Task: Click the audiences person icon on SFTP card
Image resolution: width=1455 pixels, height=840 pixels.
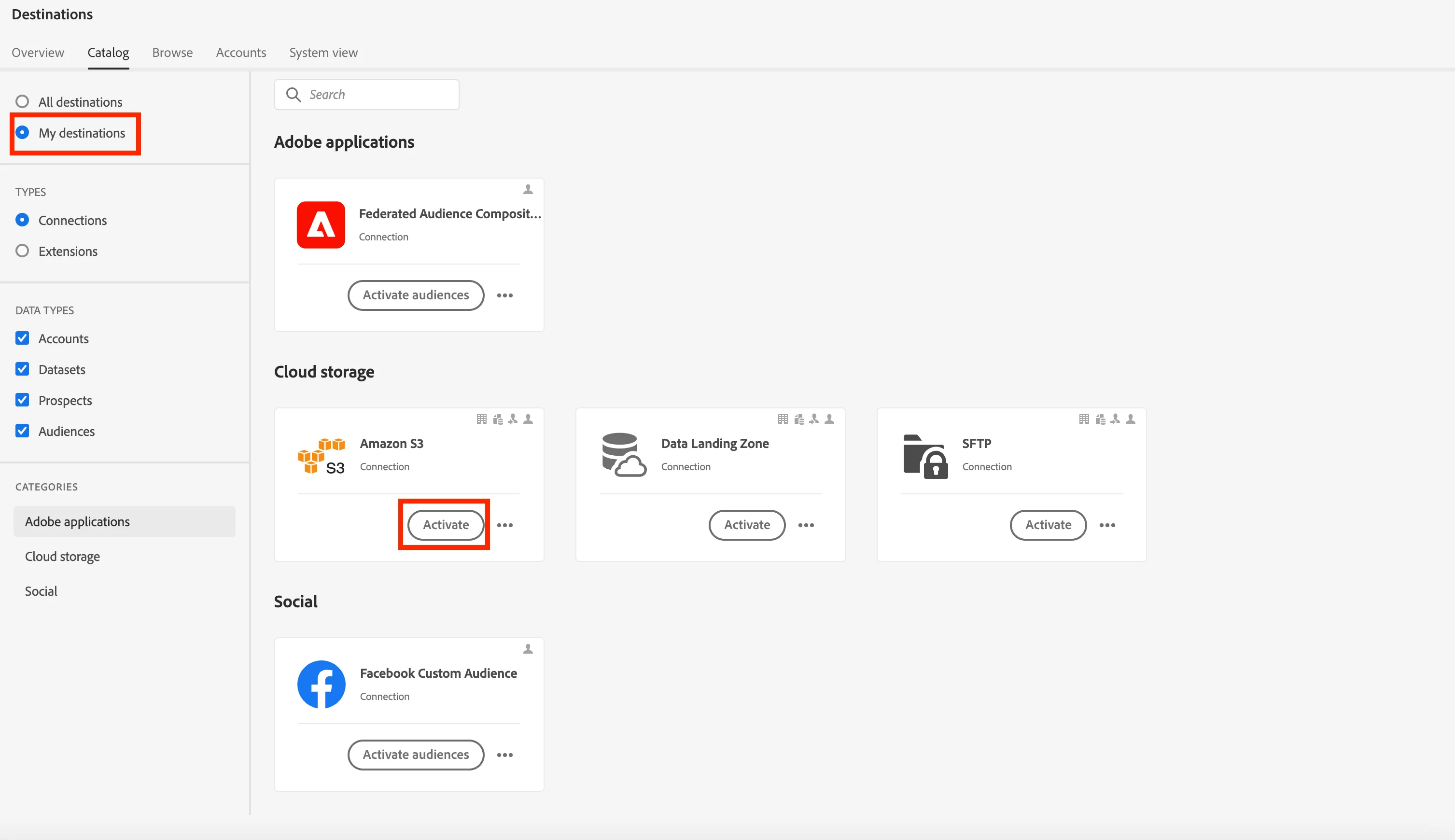Action: 1130,420
